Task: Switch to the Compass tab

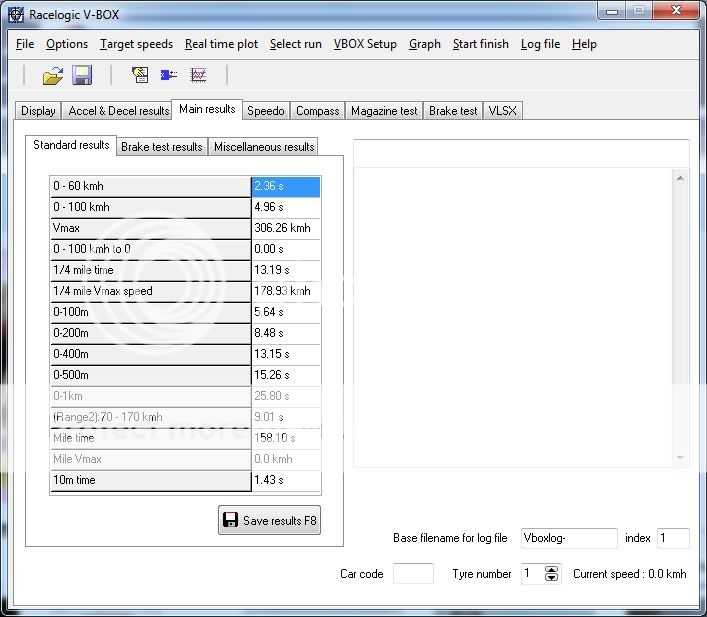Action: pos(317,111)
